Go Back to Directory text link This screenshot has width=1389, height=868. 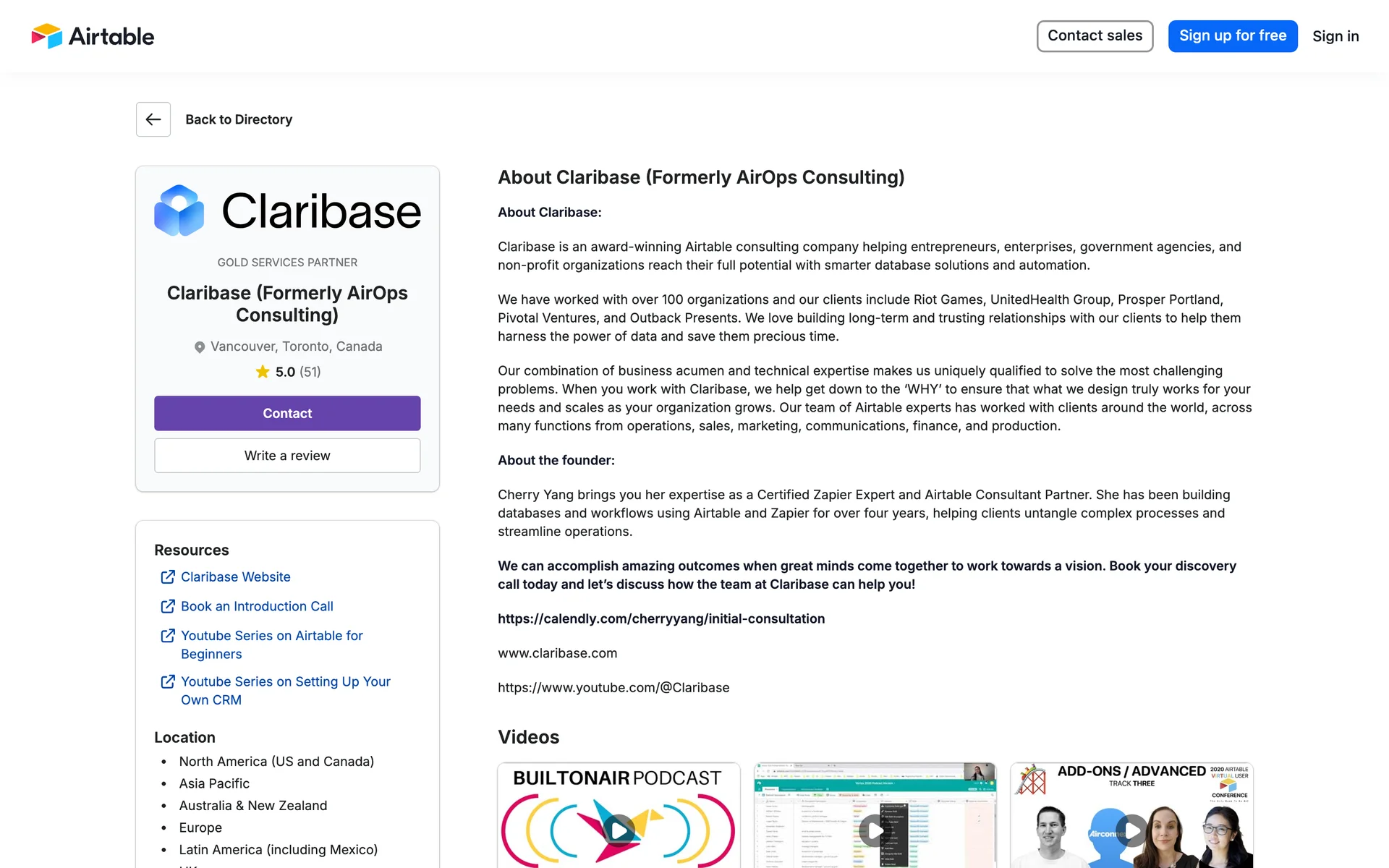click(239, 119)
